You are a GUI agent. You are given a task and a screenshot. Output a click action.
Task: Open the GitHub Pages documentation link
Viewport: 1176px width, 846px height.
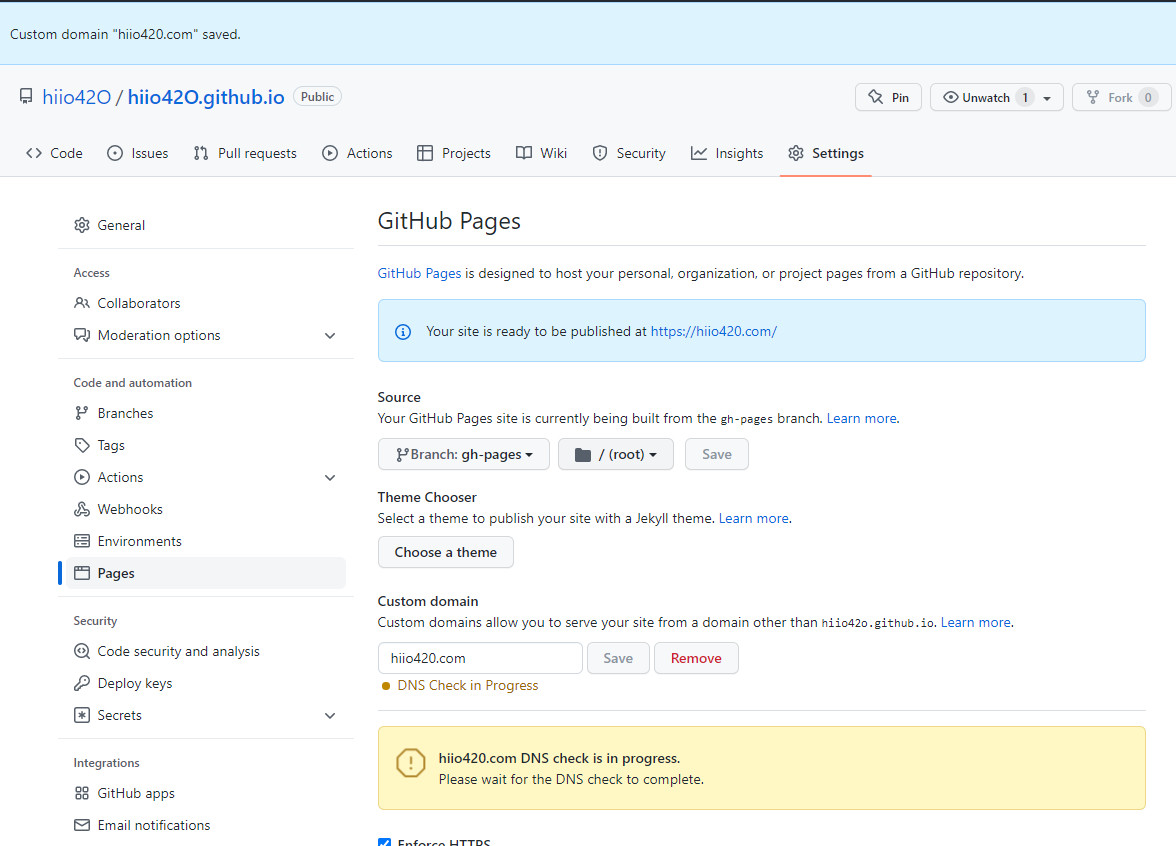coord(419,273)
